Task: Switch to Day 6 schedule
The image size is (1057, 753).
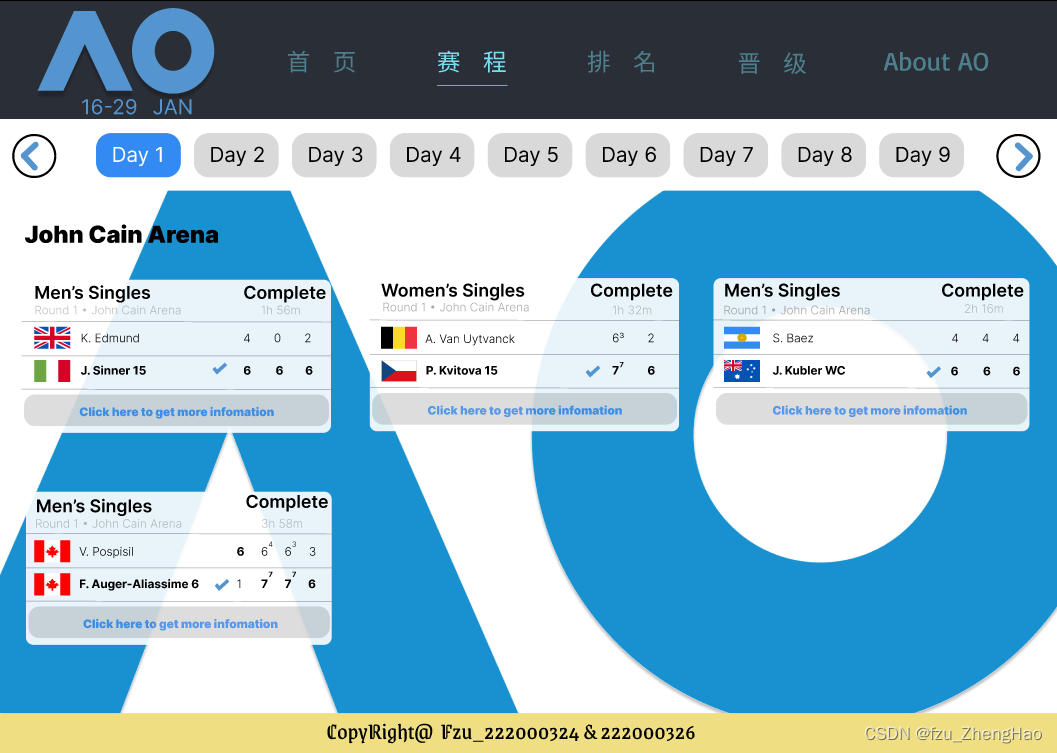Action: pyautogui.click(x=628, y=155)
